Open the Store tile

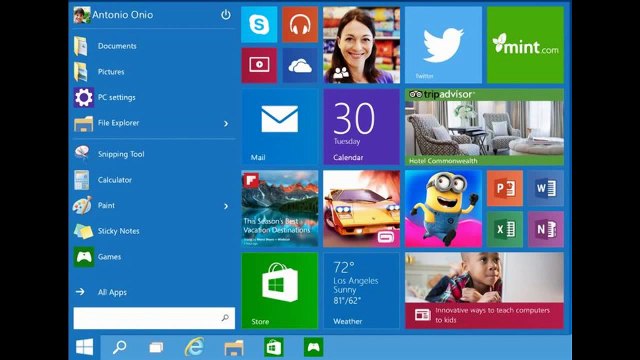click(x=280, y=291)
